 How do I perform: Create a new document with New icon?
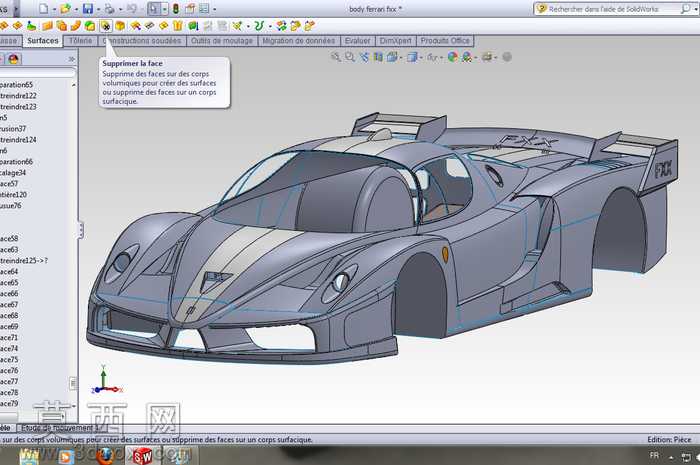pyautogui.click(x=43, y=8)
